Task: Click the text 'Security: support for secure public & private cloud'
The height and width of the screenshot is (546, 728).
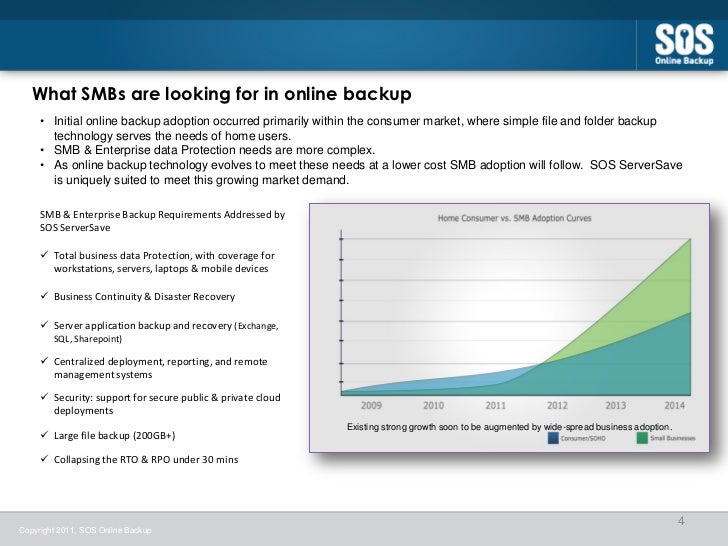Action: pos(167,398)
